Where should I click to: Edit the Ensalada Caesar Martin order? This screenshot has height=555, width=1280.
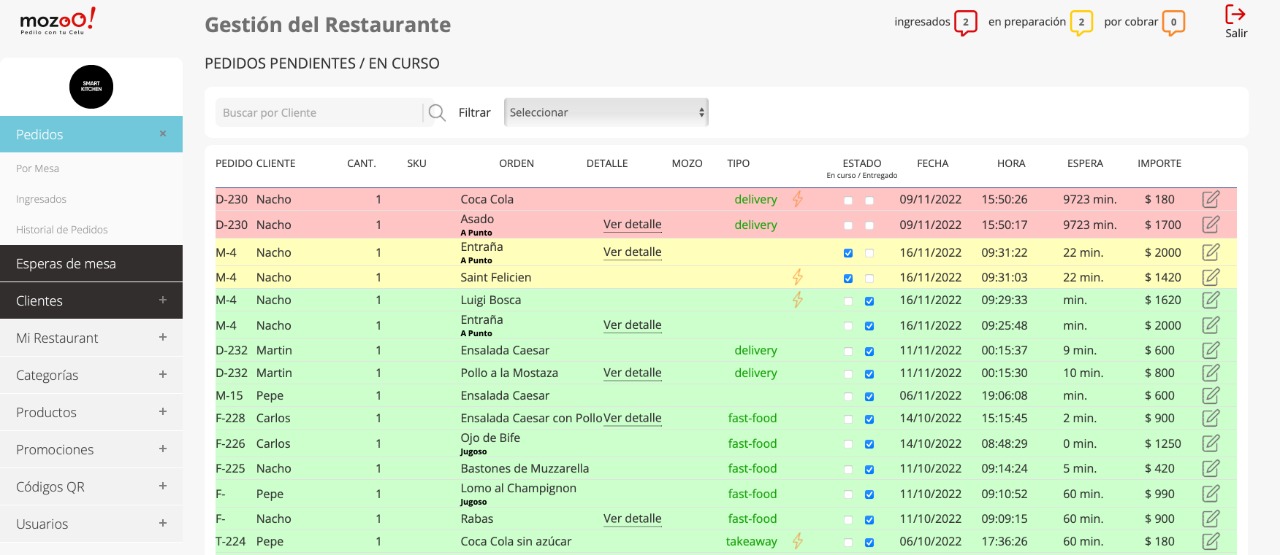(x=1211, y=350)
